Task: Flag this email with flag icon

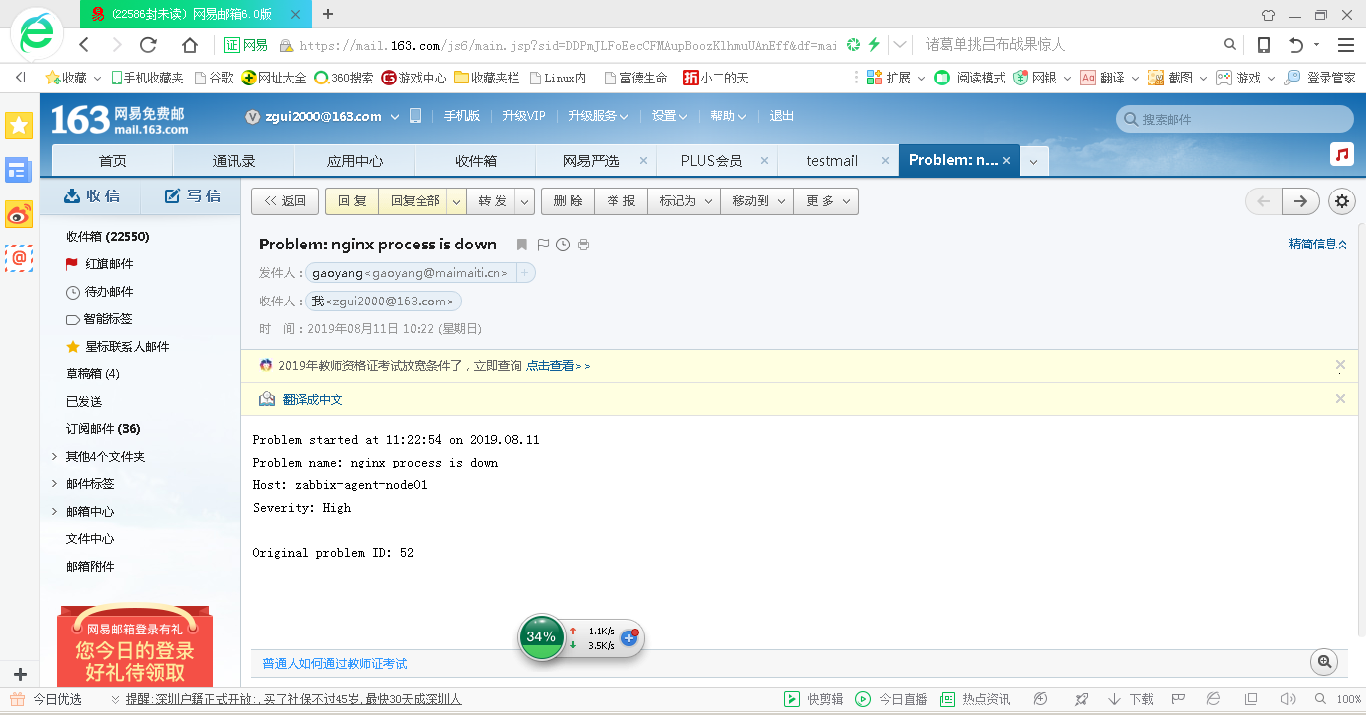Action: (543, 244)
